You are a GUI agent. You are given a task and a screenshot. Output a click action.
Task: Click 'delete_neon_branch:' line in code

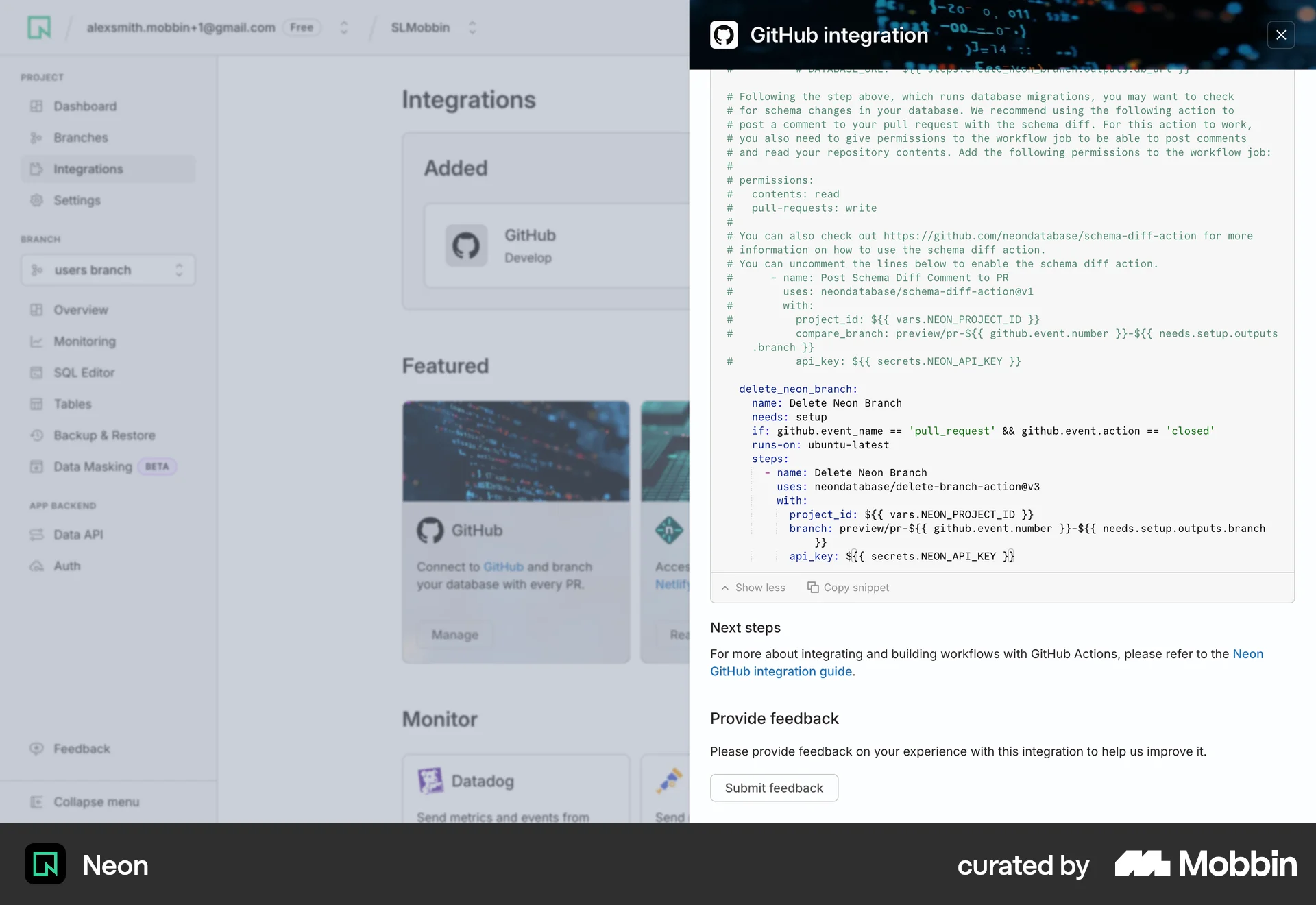[798, 389]
